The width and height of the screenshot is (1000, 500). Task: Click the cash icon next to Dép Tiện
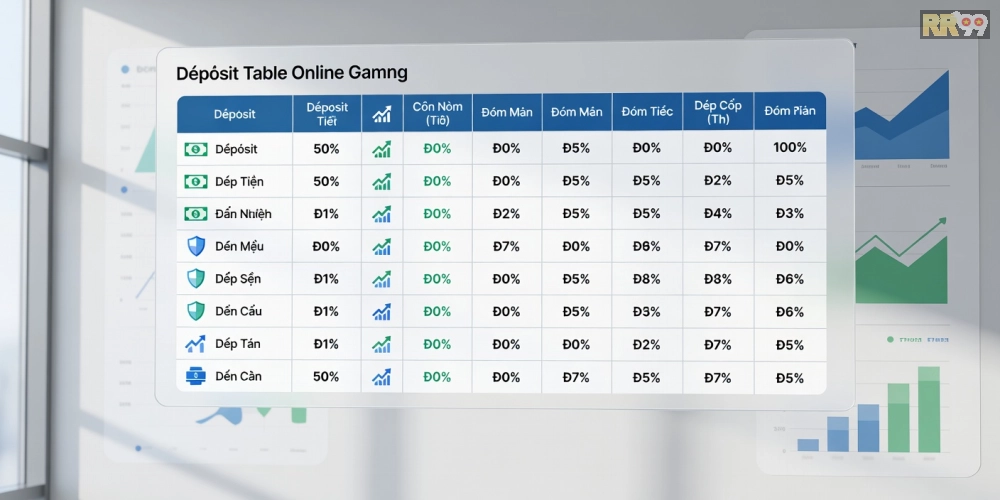(x=195, y=182)
